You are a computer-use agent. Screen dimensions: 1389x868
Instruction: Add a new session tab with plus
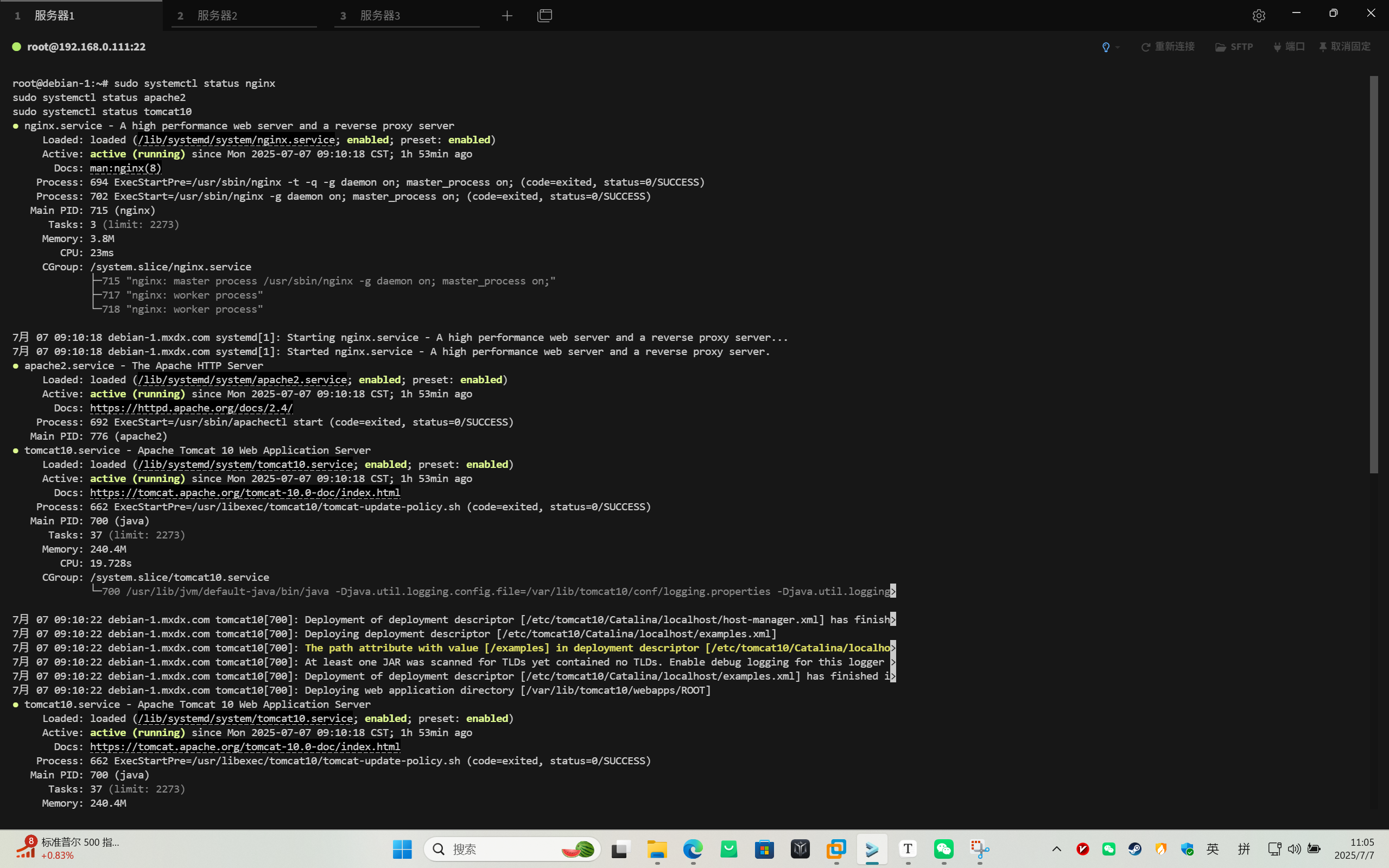coord(507,16)
